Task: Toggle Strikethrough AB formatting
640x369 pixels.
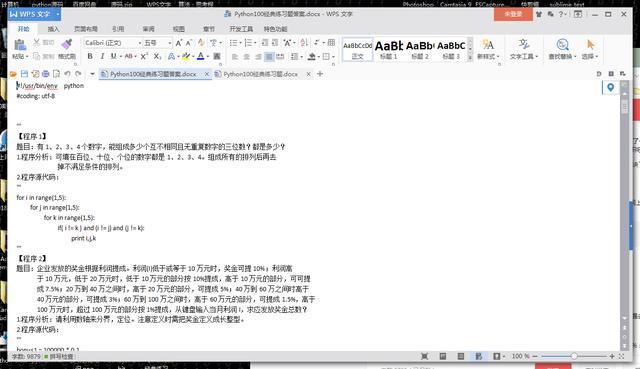Action: point(129,56)
